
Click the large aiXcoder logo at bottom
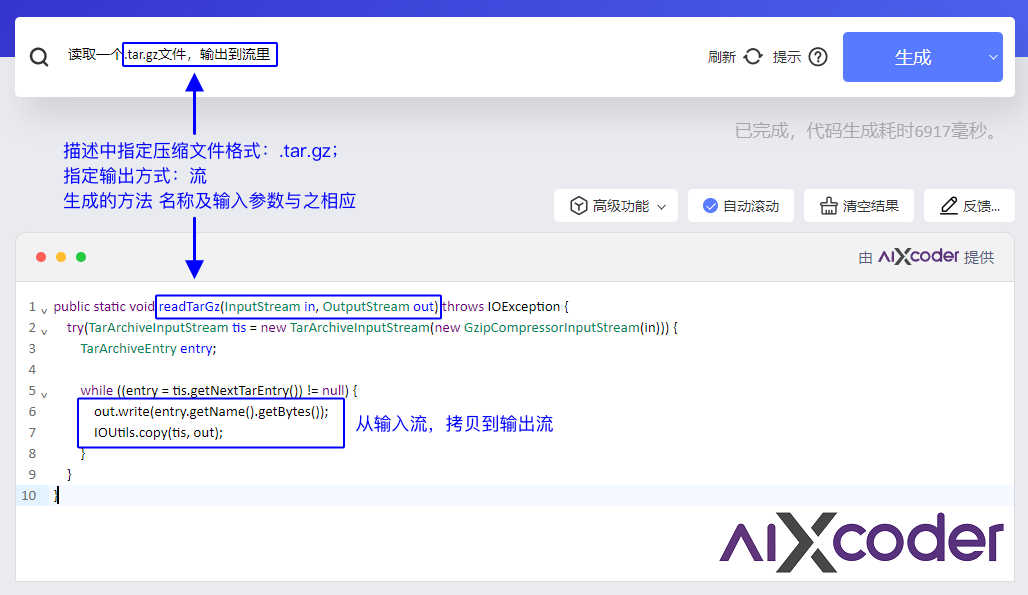[862, 542]
